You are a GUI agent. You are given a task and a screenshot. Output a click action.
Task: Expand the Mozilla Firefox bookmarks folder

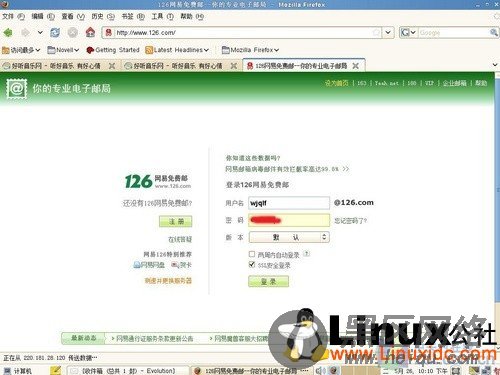pos(250,50)
